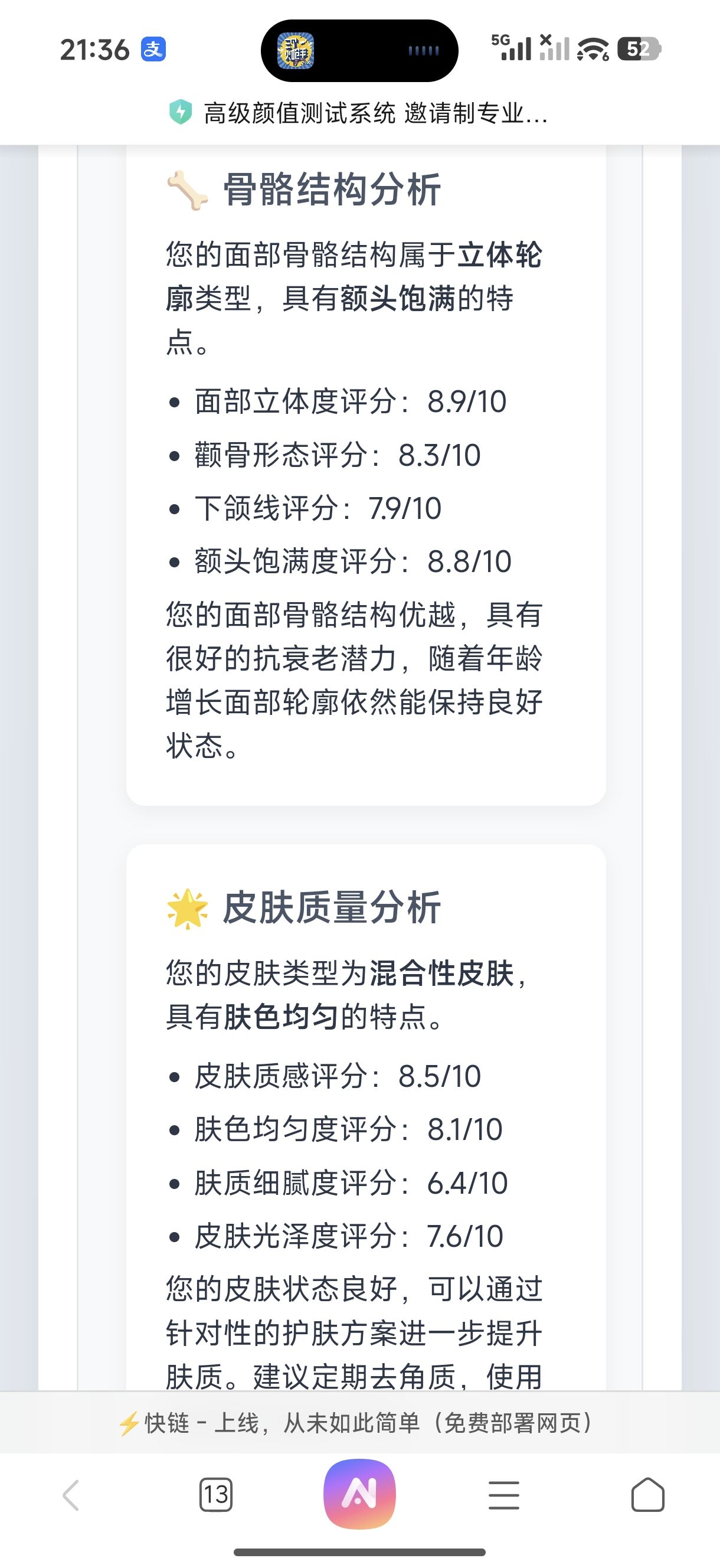Tap the 皮肤光泽度评分 7.6/10 item
The image size is (720, 1568).
348,1236
